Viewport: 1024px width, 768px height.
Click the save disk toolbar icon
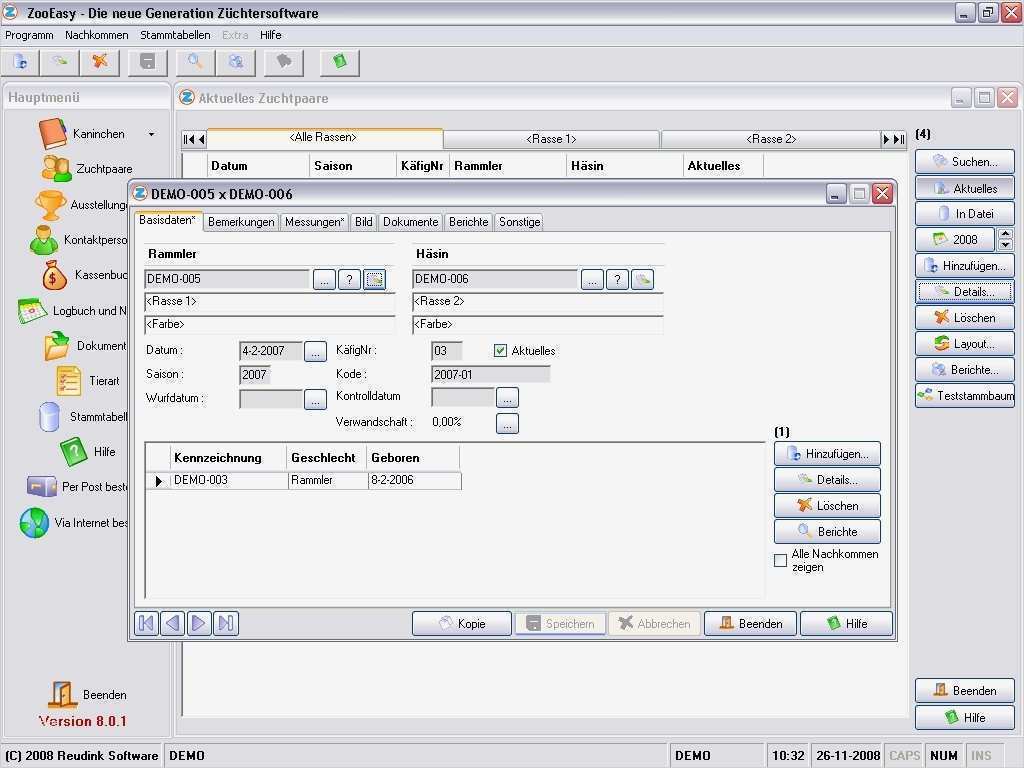click(x=148, y=62)
